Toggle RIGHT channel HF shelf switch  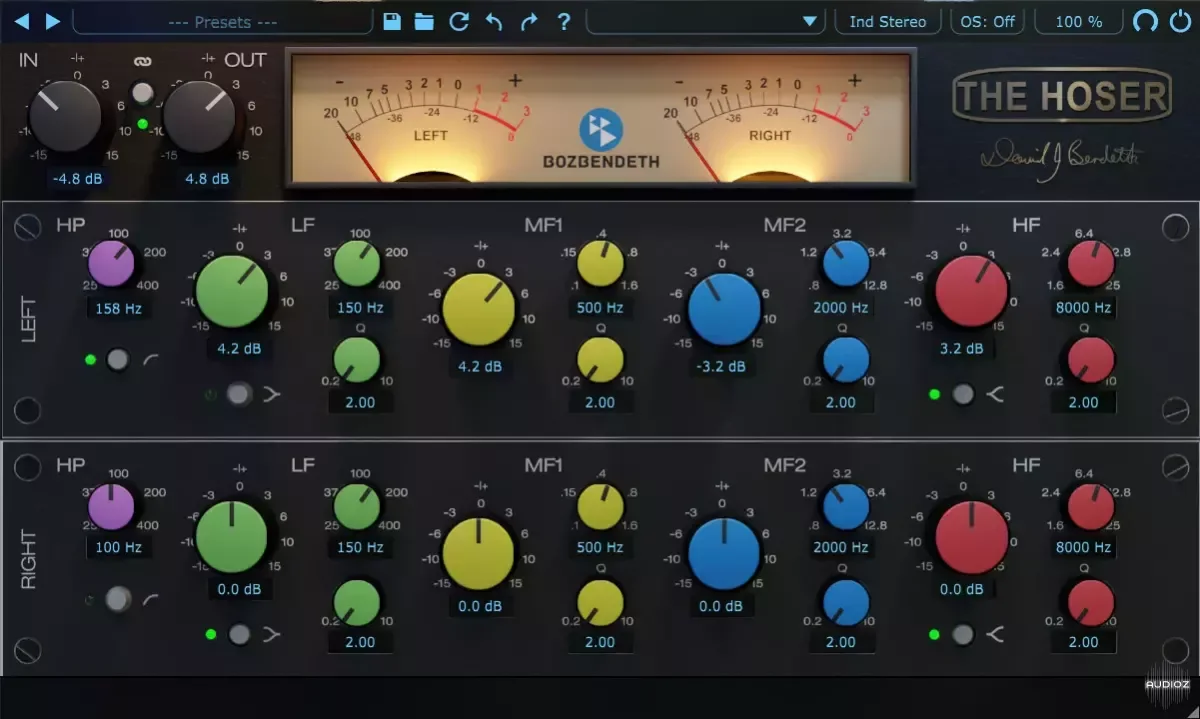[x=963, y=634]
